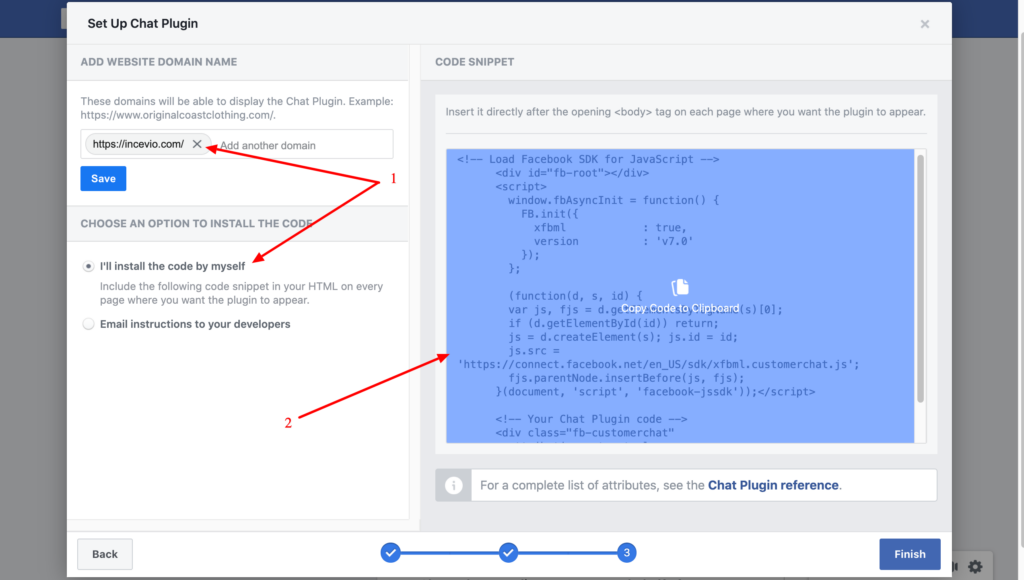Click the second completed step checkmark
The height and width of the screenshot is (580, 1024).
[x=508, y=552]
